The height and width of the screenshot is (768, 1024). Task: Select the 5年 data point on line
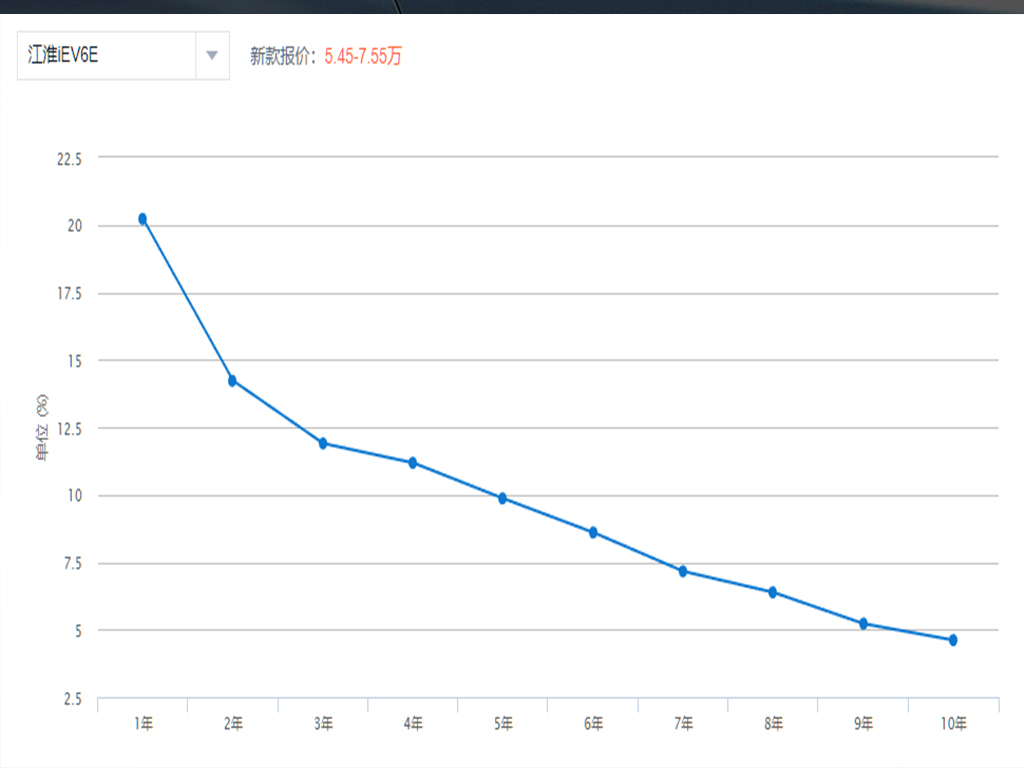[x=502, y=498]
